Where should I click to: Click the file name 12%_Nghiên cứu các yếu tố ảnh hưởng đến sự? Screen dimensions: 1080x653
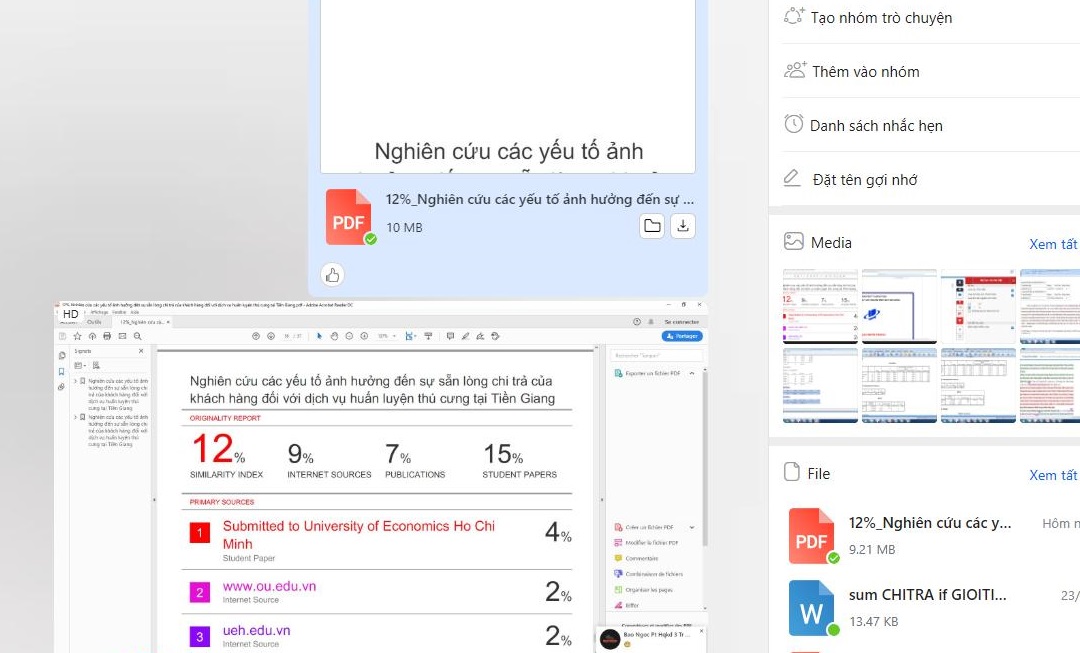pos(540,199)
